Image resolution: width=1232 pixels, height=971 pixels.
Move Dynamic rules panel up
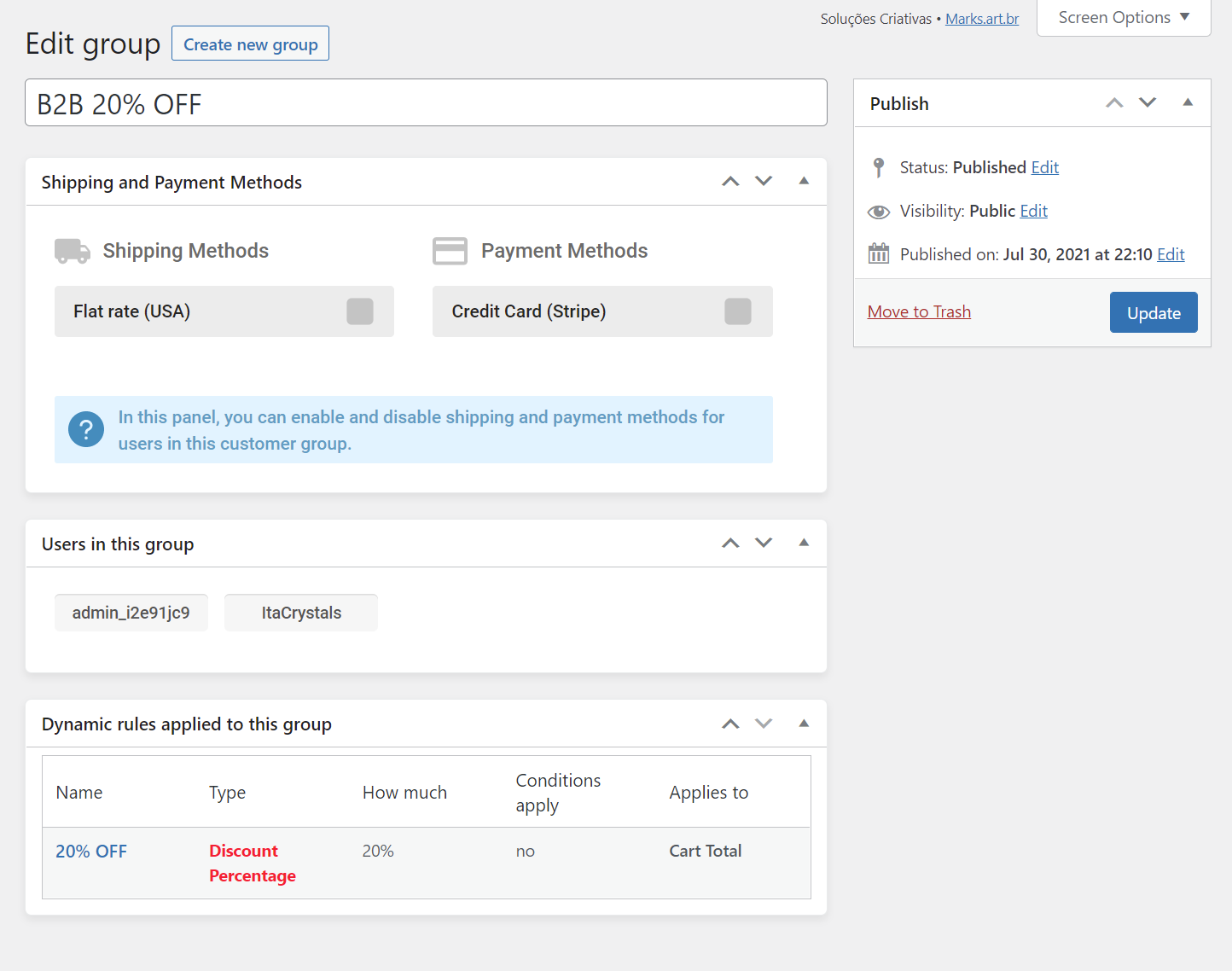pyautogui.click(x=730, y=724)
